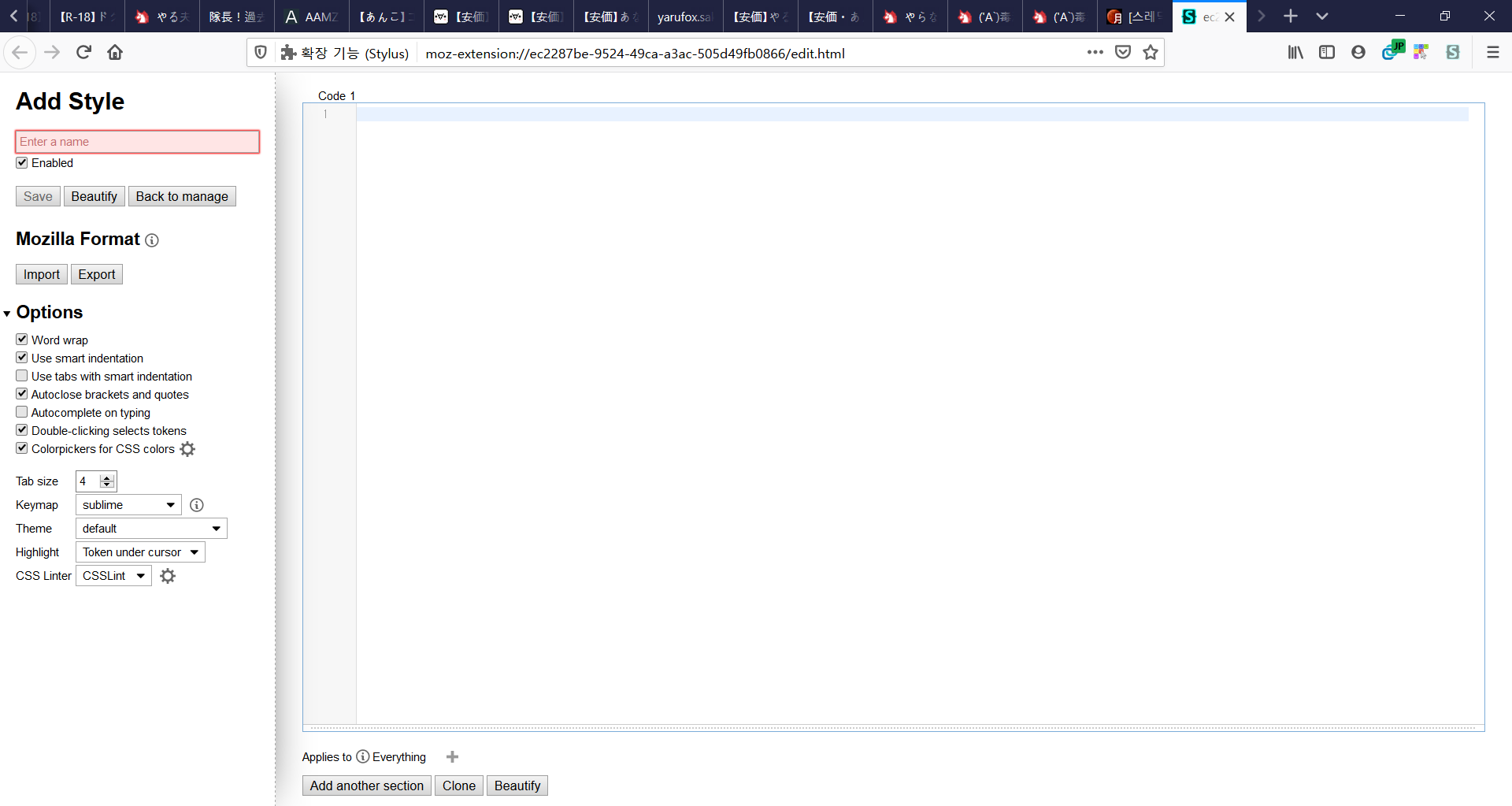Click the Back to manage button
Image resolution: width=1512 pixels, height=806 pixels.
[x=182, y=196]
